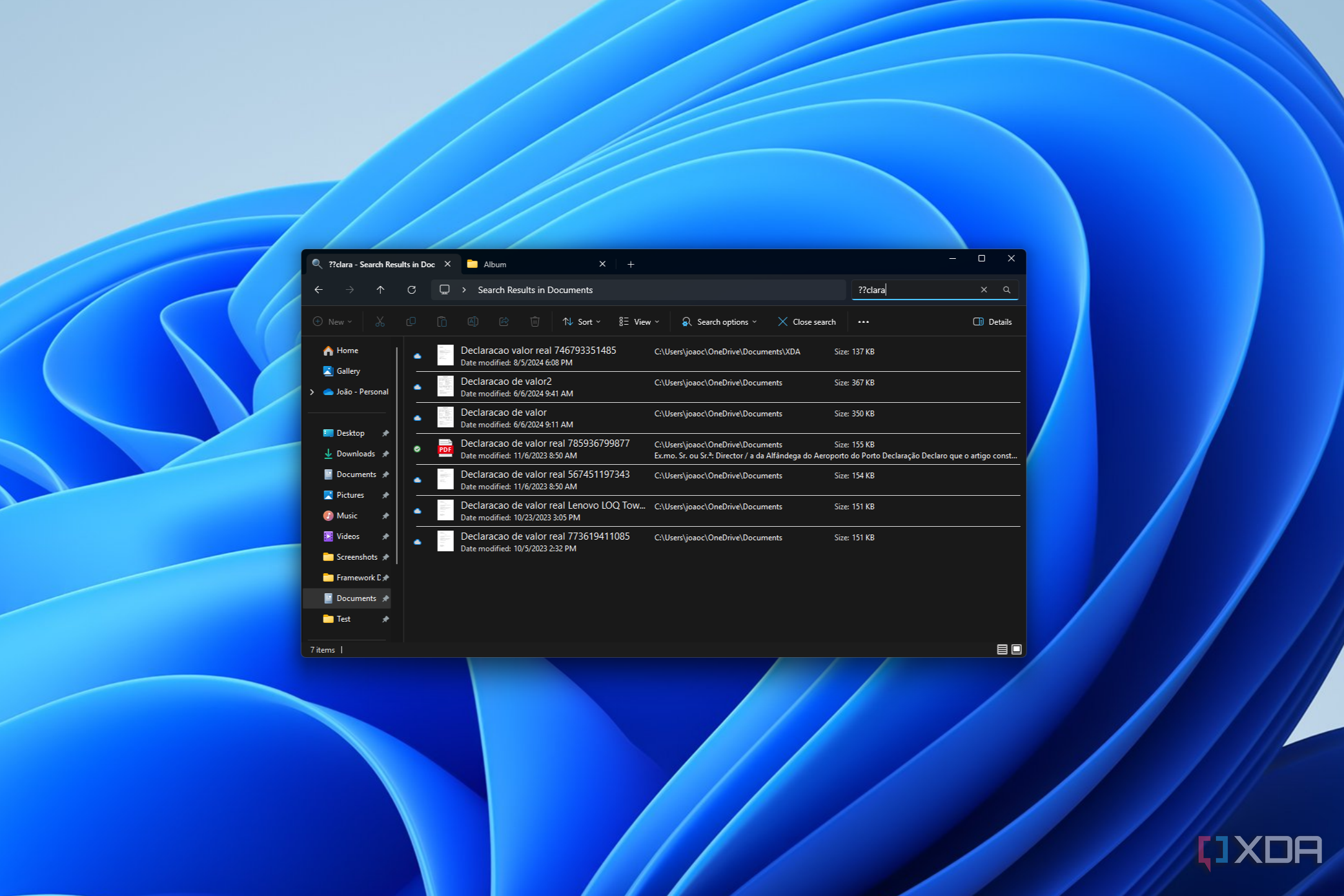1344x896 pixels.
Task: Toggle the Details pane
Action: pos(993,321)
